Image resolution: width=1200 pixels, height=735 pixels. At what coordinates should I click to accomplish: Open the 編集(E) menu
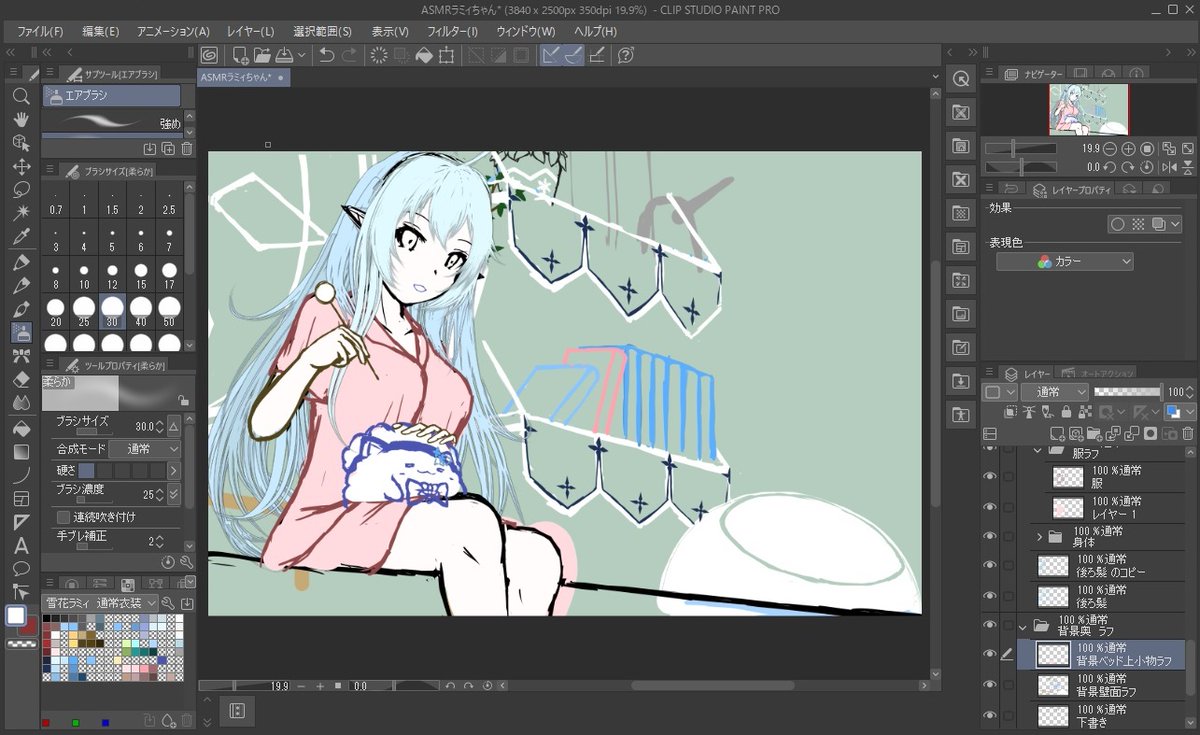(x=100, y=32)
